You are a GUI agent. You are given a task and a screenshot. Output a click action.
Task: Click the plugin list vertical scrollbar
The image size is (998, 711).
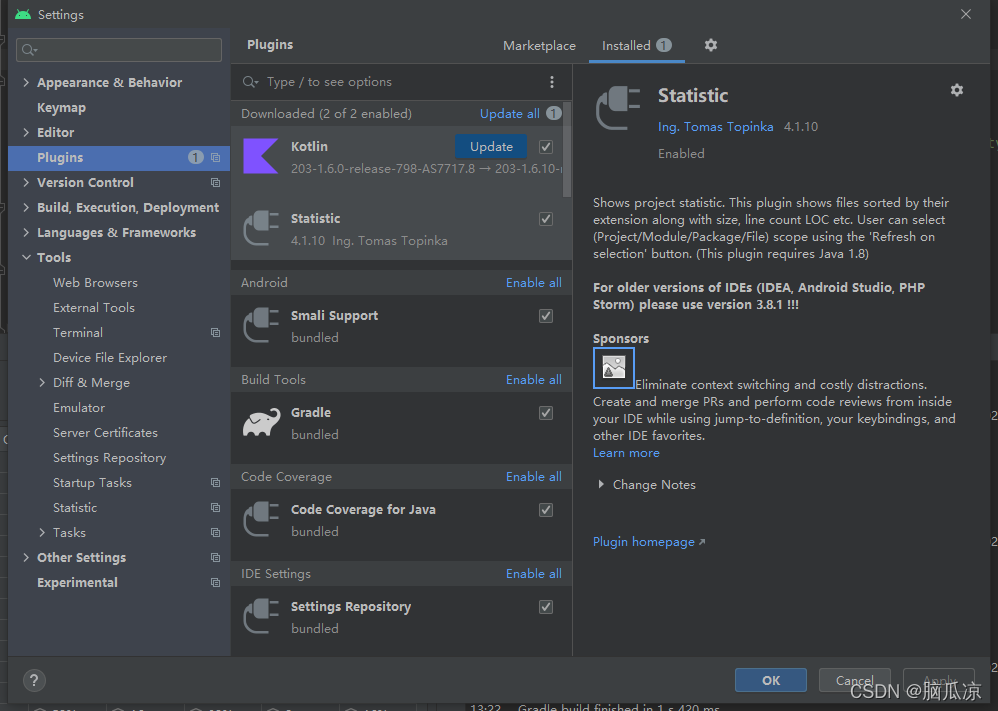click(x=567, y=150)
